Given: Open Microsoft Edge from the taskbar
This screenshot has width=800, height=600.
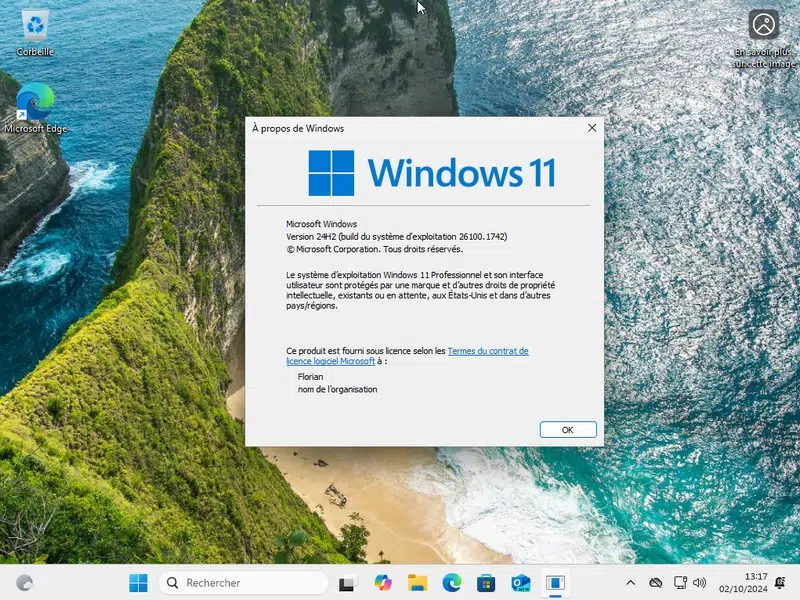Looking at the screenshot, I should pyautogui.click(x=452, y=583).
